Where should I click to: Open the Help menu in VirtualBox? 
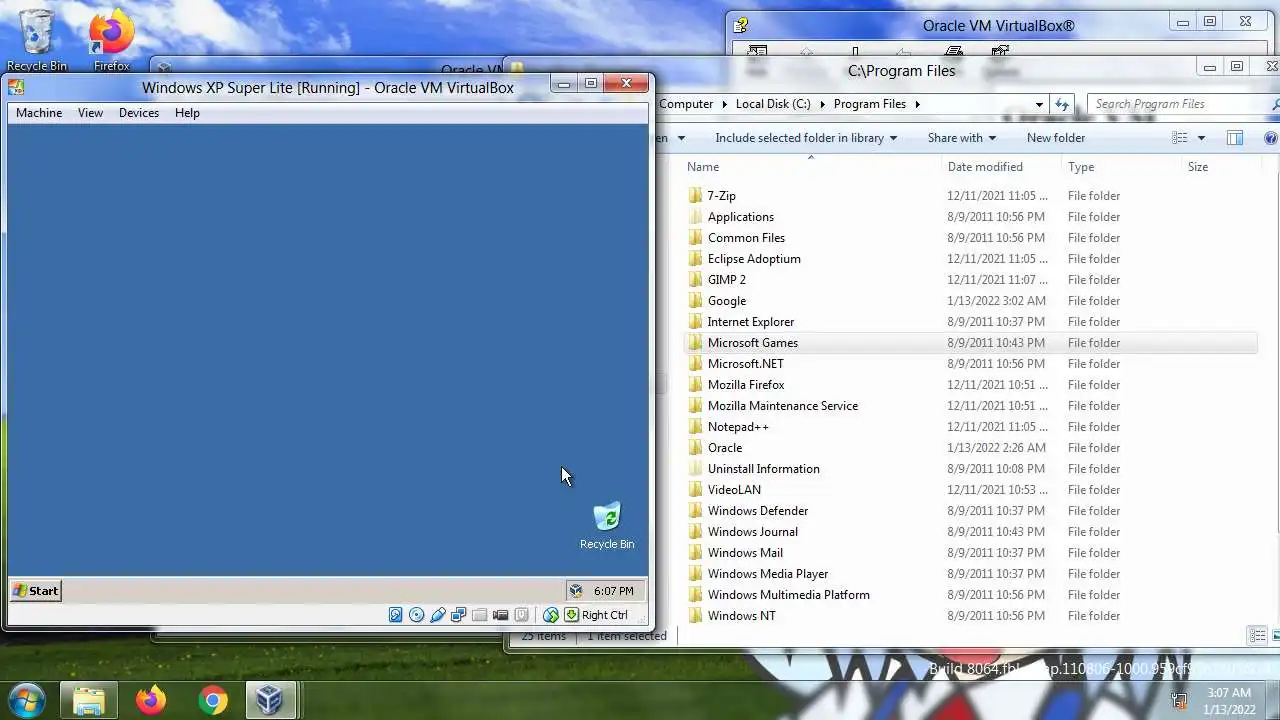187,113
